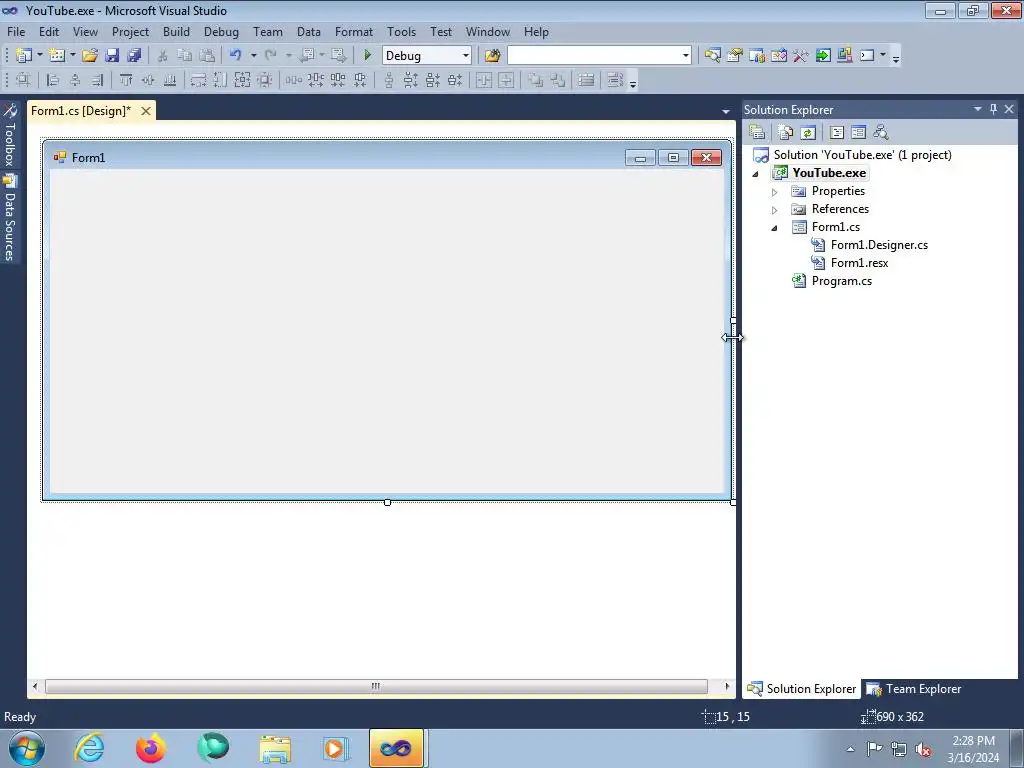Image resolution: width=1024 pixels, height=768 pixels.
Task: Click the Align Centers layout icon
Action: 75,80
